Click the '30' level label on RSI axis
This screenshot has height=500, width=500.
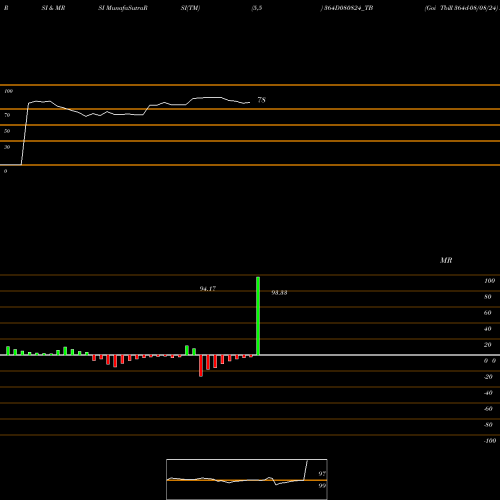pyautogui.click(x=7, y=147)
